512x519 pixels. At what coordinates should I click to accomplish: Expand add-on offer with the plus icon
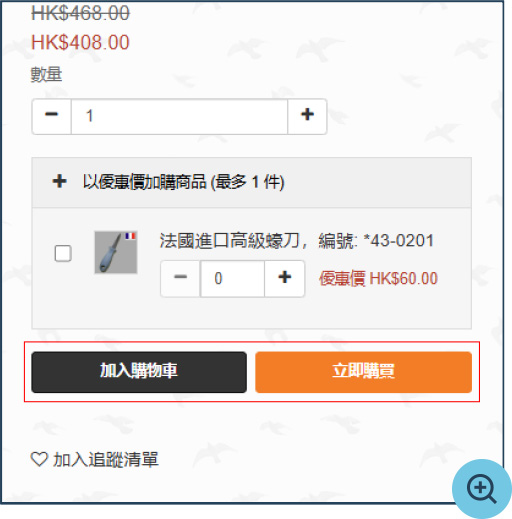coord(59,182)
